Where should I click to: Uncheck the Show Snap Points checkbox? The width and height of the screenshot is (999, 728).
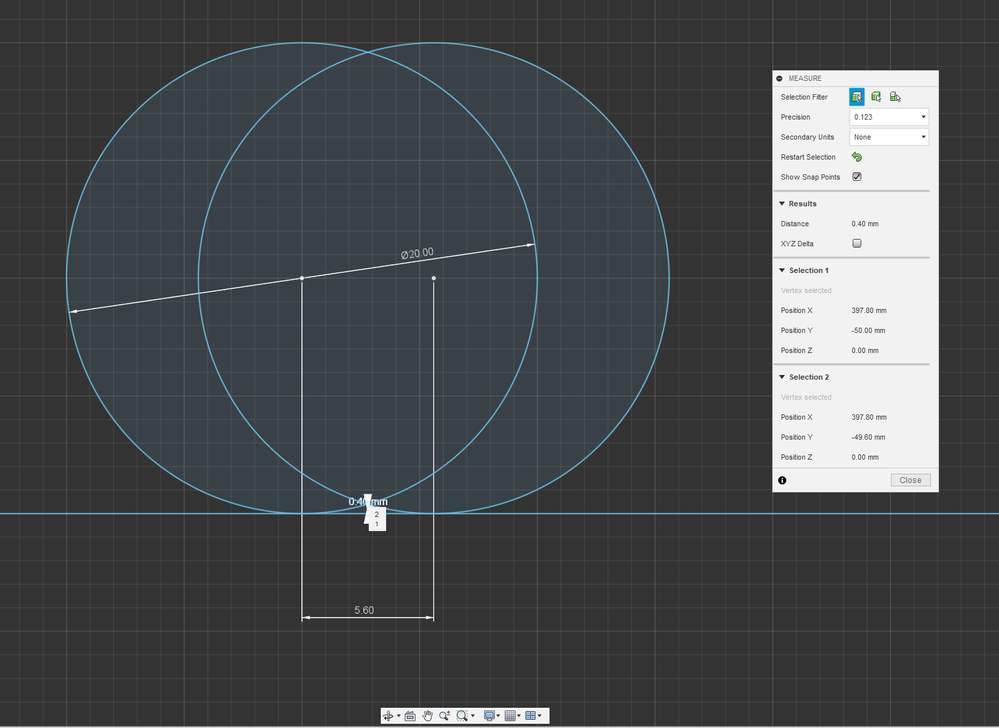click(x=857, y=176)
